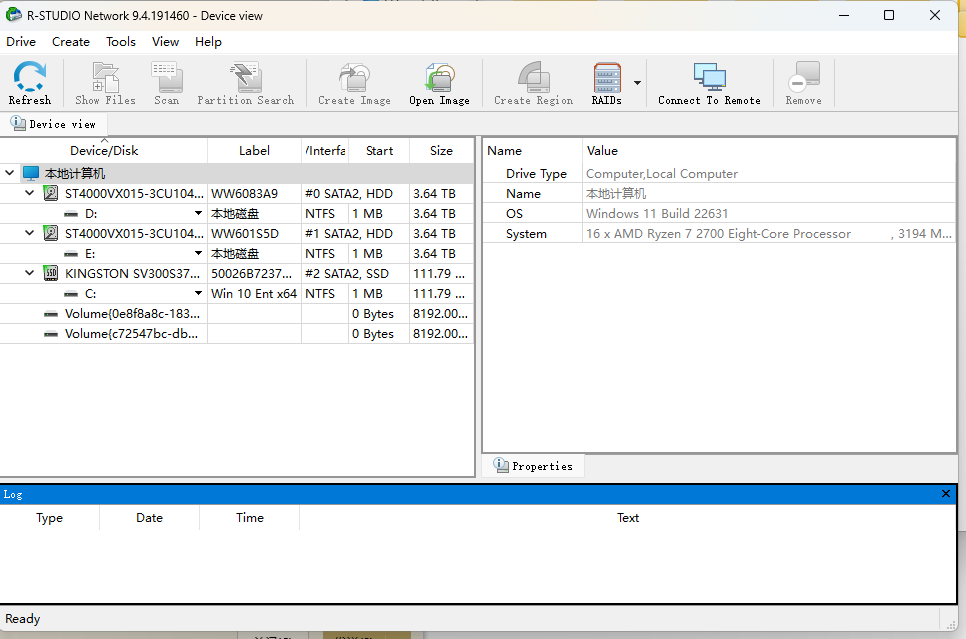Click the Log Type column header
Viewport: 966px width, 639px height.
click(x=49, y=518)
